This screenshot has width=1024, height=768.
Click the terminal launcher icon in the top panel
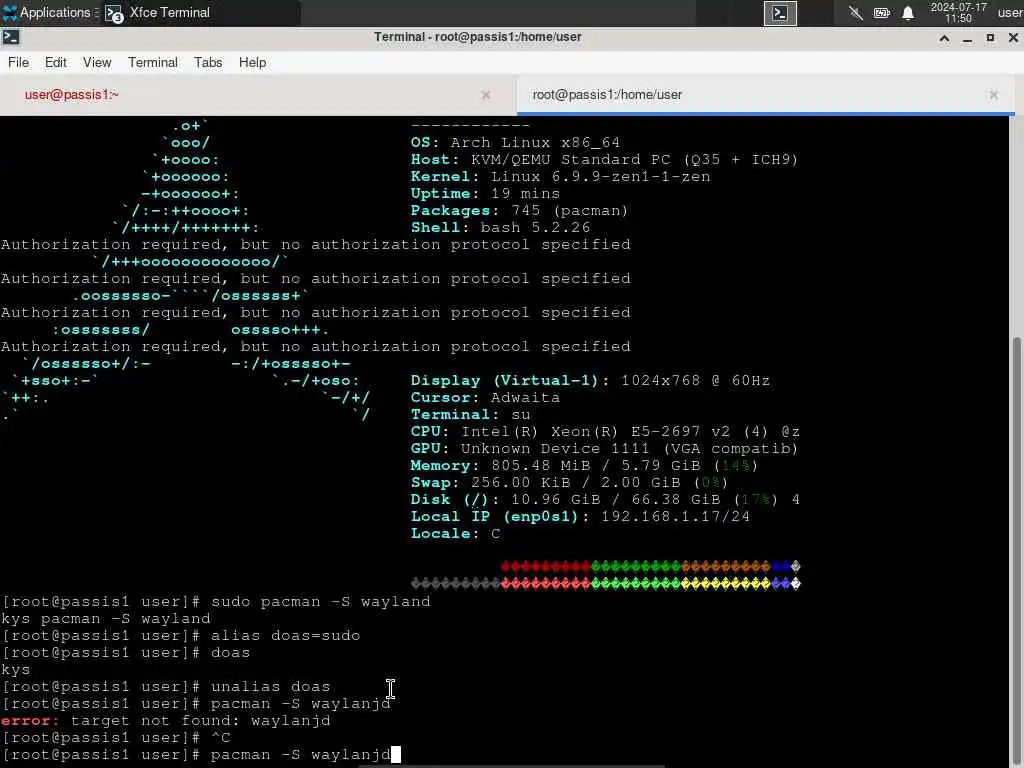[780, 13]
